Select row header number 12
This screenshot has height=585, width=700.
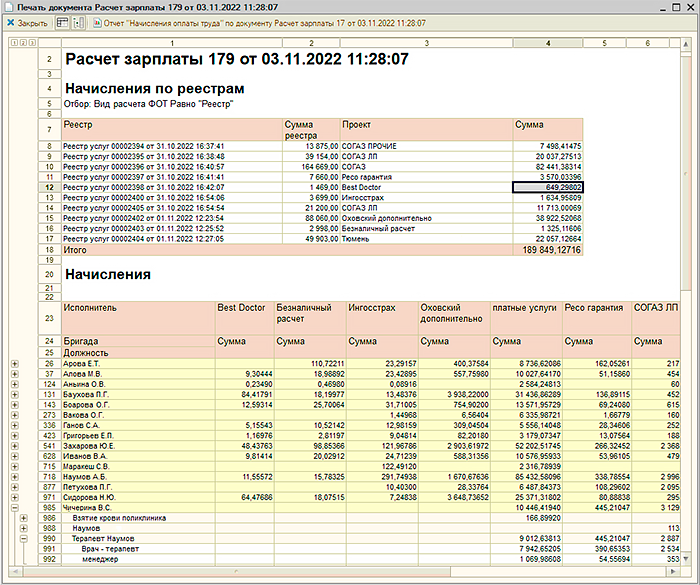click(x=47, y=186)
